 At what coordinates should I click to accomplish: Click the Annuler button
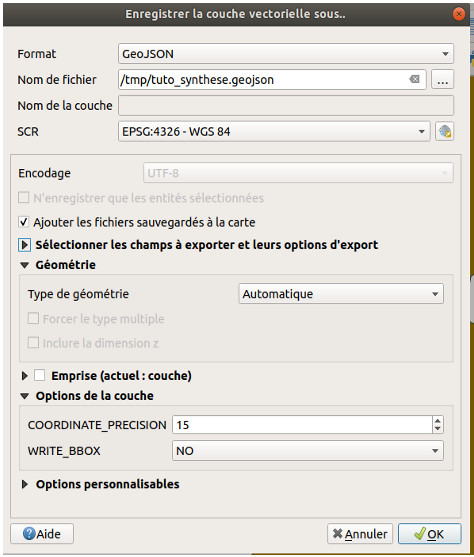tap(360, 534)
